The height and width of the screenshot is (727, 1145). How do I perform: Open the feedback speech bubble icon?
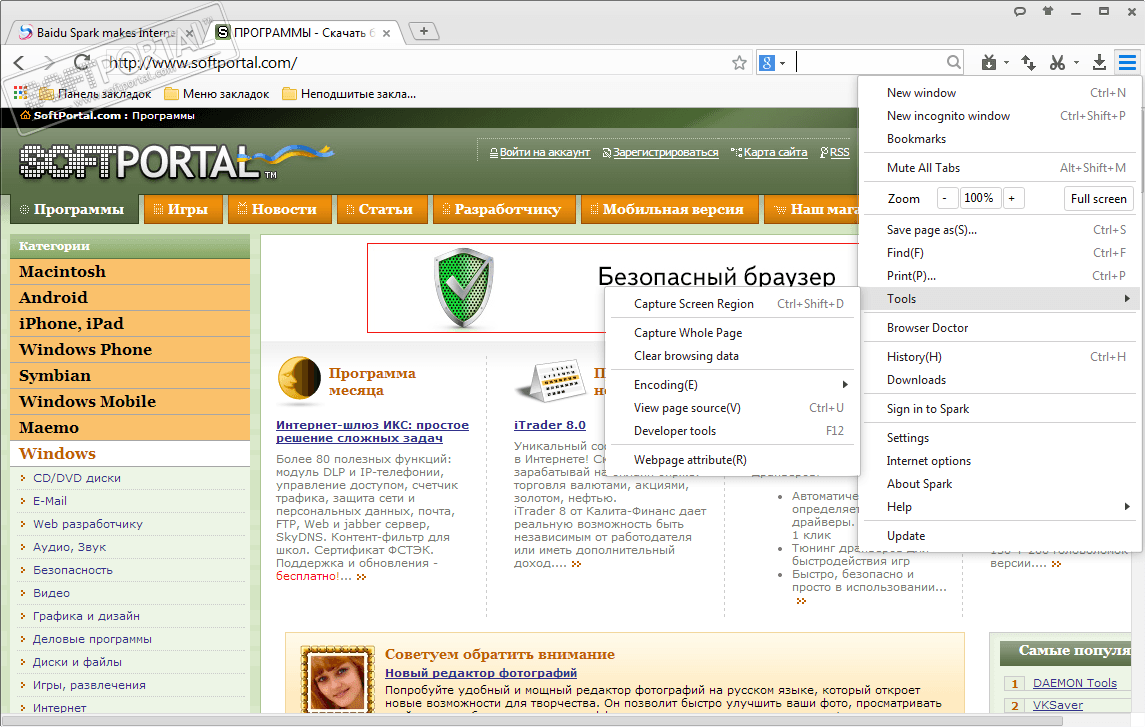pyautogui.click(x=1020, y=11)
